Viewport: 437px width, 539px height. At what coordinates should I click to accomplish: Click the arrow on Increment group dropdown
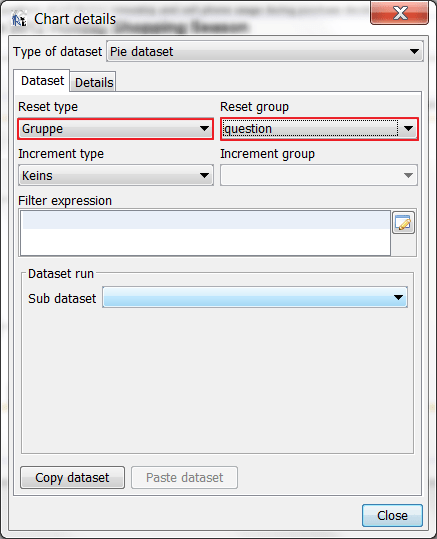[408, 175]
